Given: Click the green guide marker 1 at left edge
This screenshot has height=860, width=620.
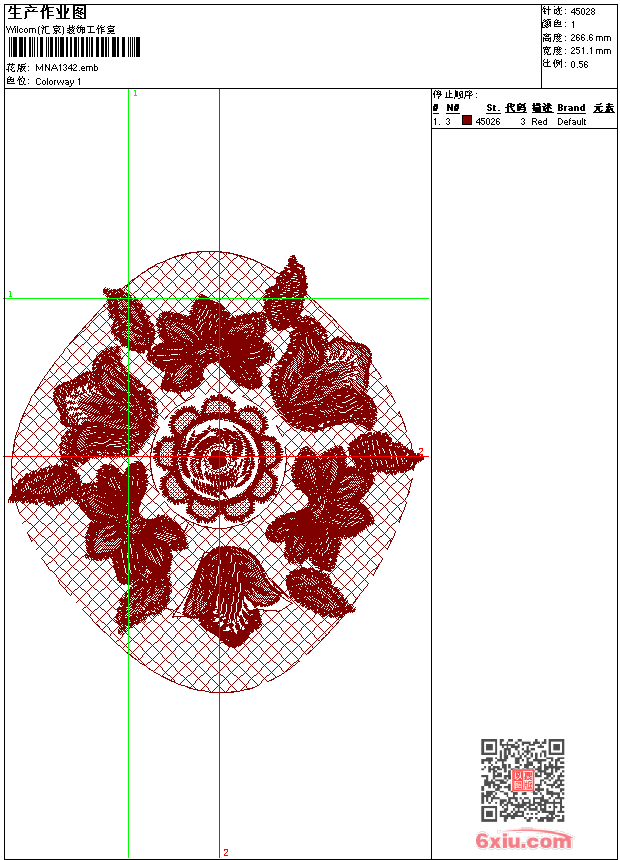Looking at the screenshot, I should [10, 295].
